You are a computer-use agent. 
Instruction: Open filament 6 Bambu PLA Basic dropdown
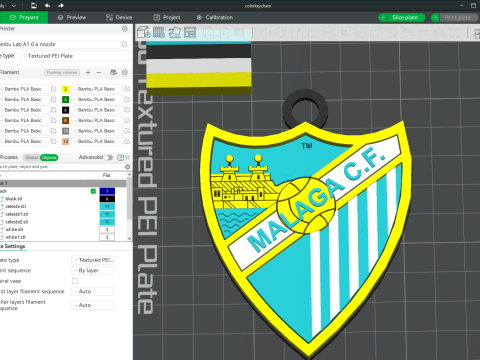[97, 110]
